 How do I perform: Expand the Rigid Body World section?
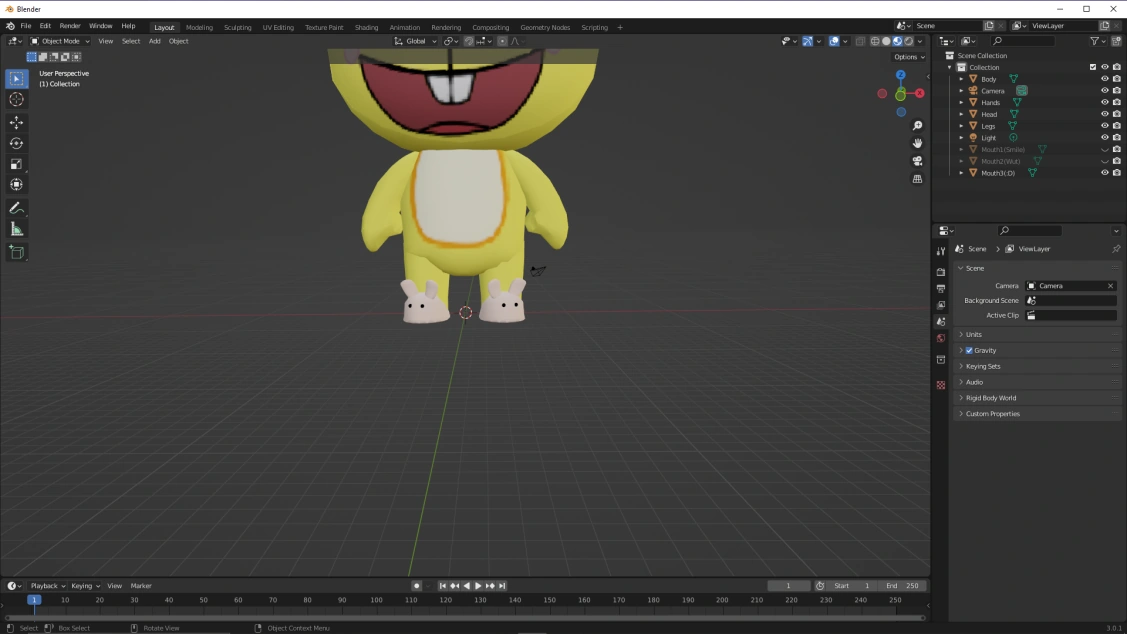point(990,398)
